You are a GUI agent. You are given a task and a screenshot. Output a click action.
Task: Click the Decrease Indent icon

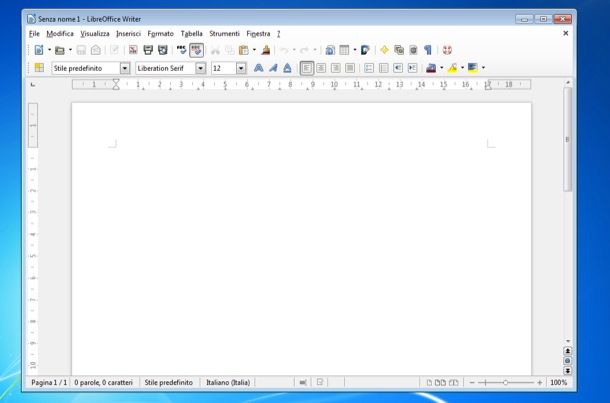pyautogui.click(x=398, y=68)
